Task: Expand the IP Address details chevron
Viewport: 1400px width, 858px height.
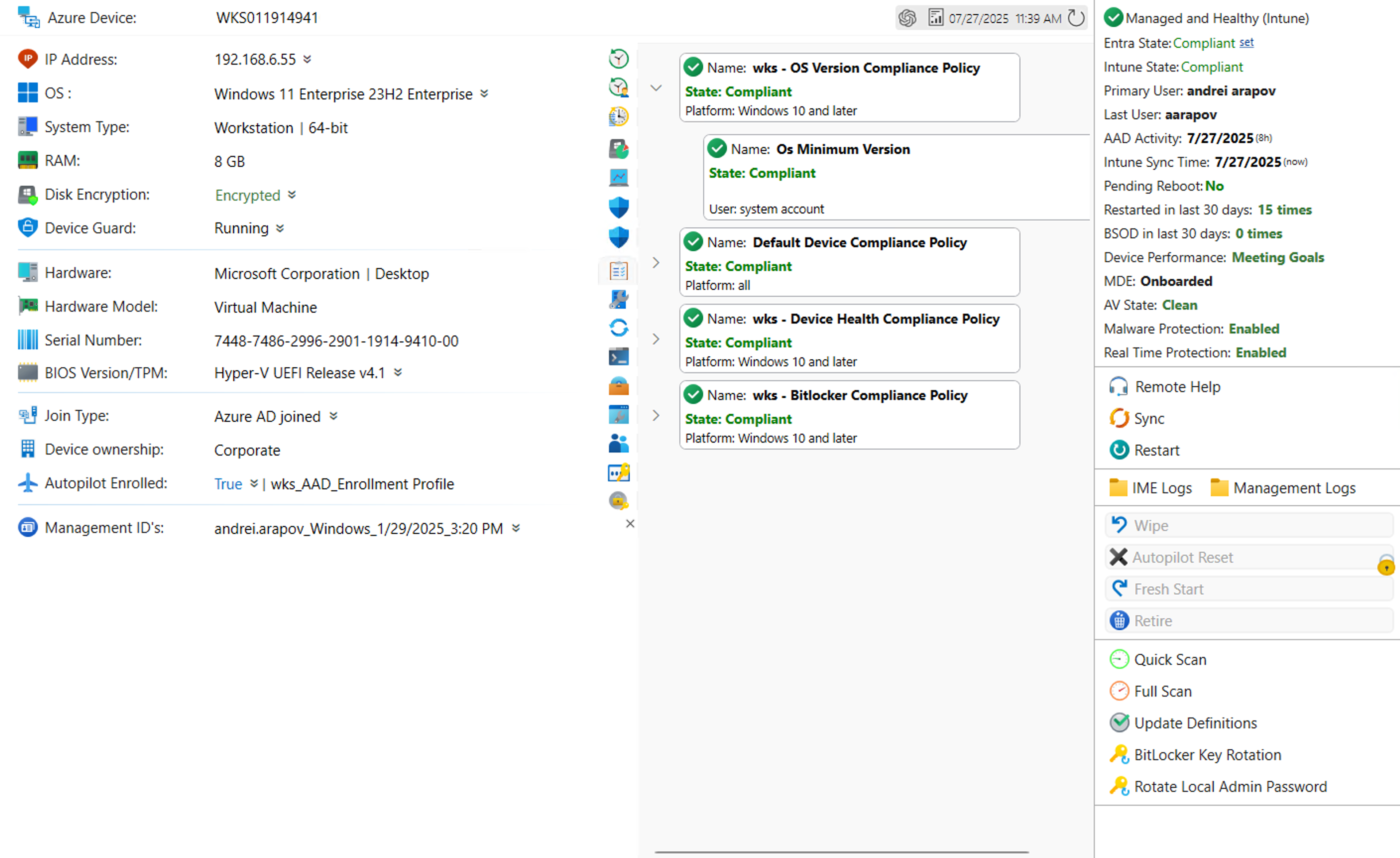Action: [x=307, y=59]
